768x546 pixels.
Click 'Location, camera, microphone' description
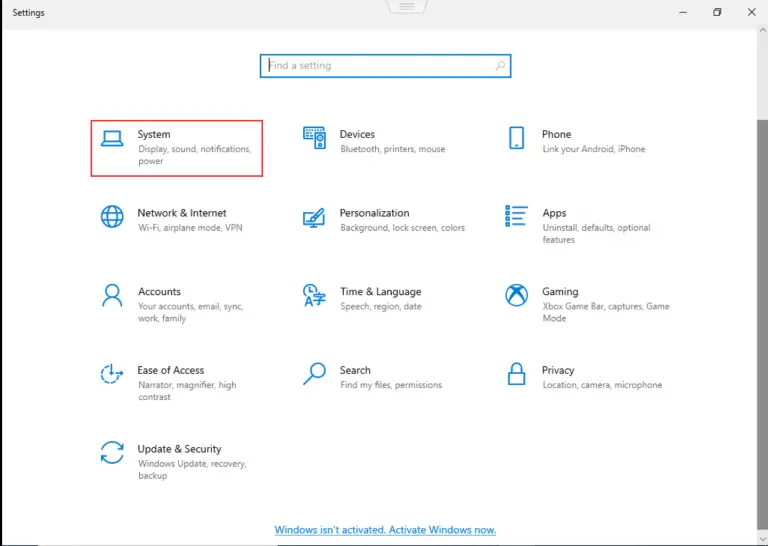pos(602,385)
